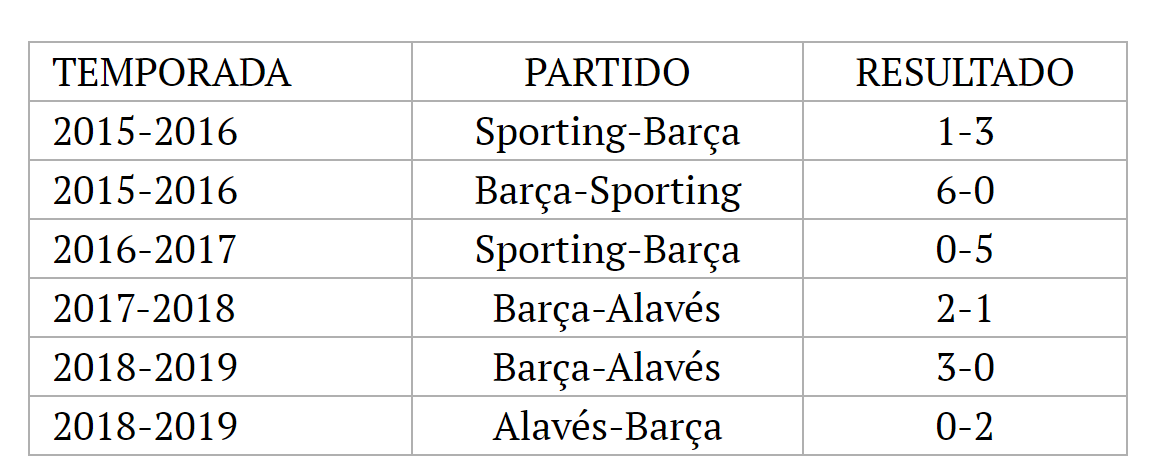Click the 0-5 result cell

965,250
